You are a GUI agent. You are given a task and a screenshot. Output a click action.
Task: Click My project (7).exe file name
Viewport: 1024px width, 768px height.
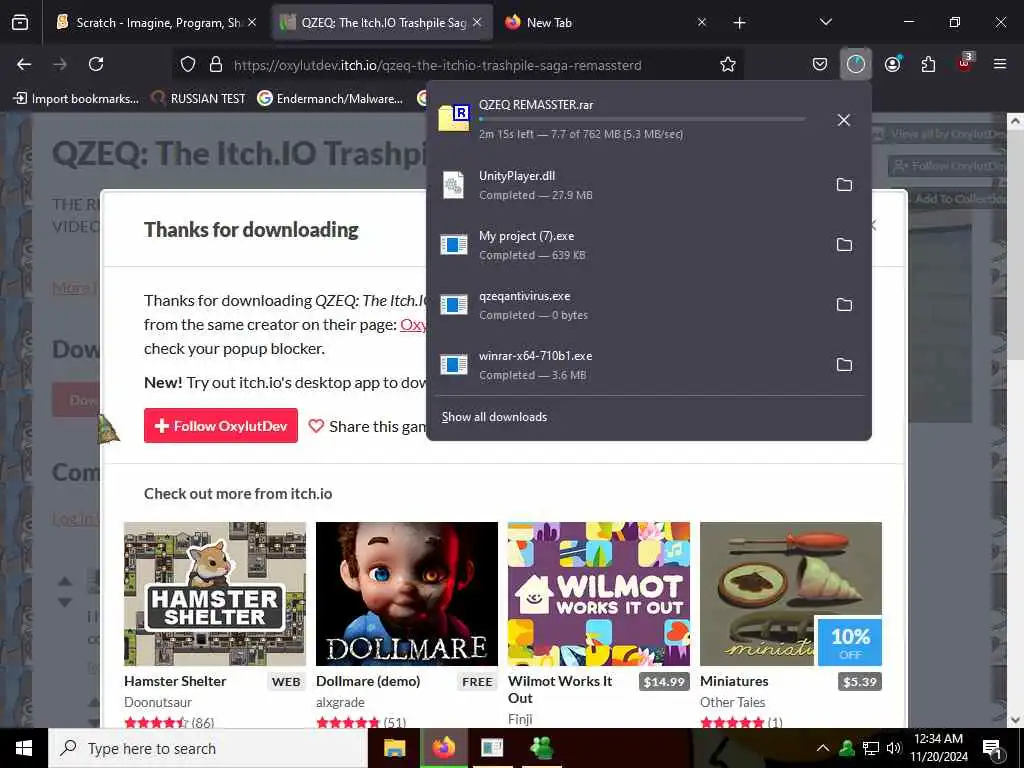(x=526, y=236)
